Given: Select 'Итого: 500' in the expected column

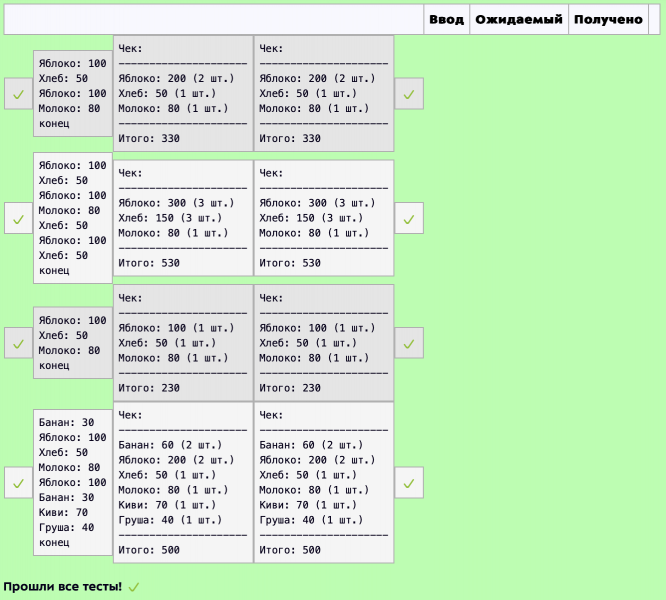Looking at the screenshot, I should [x=149, y=550].
